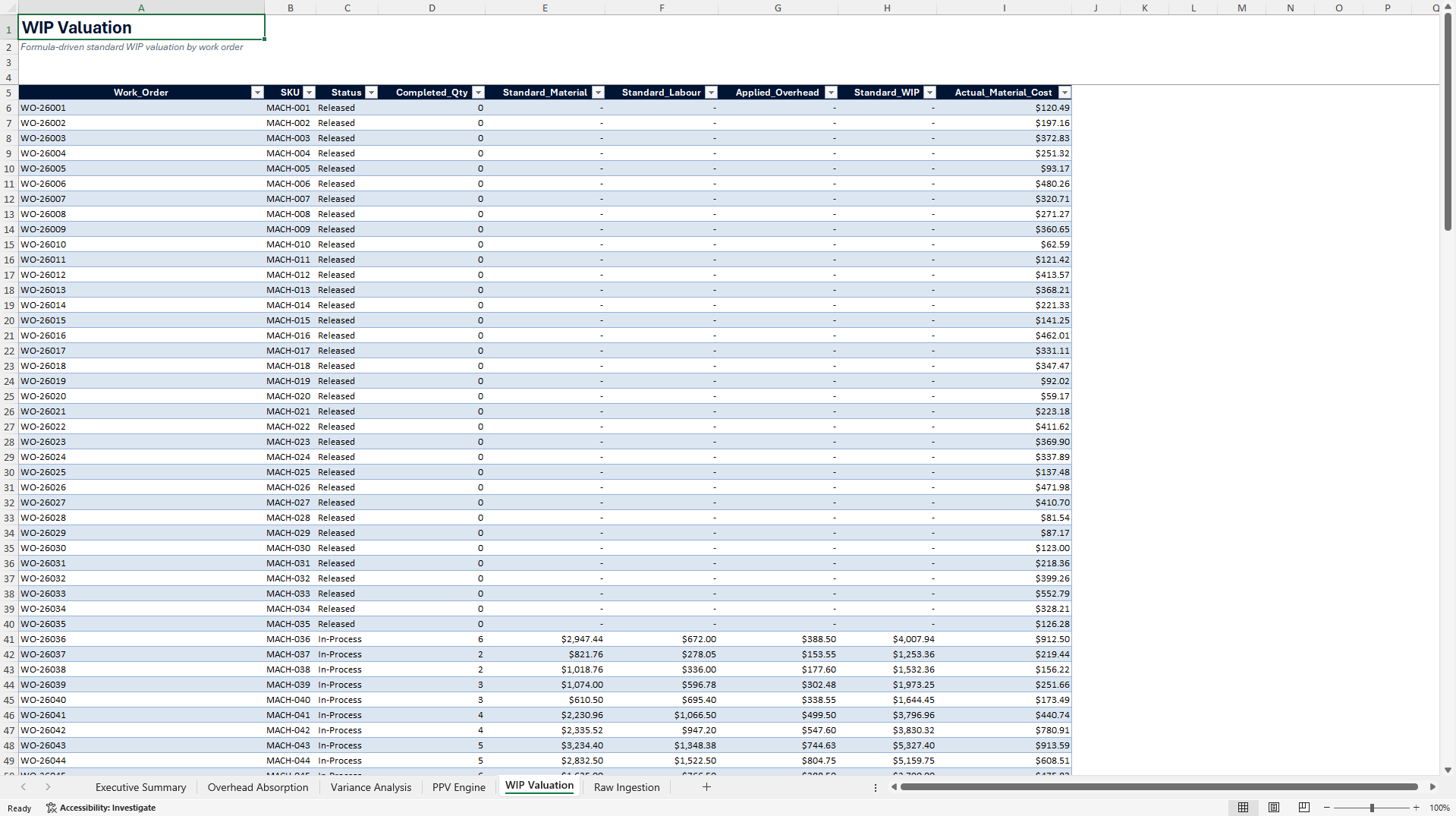Open zoom dialog via 100% label
The height and width of the screenshot is (816, 1456).
1439,808
